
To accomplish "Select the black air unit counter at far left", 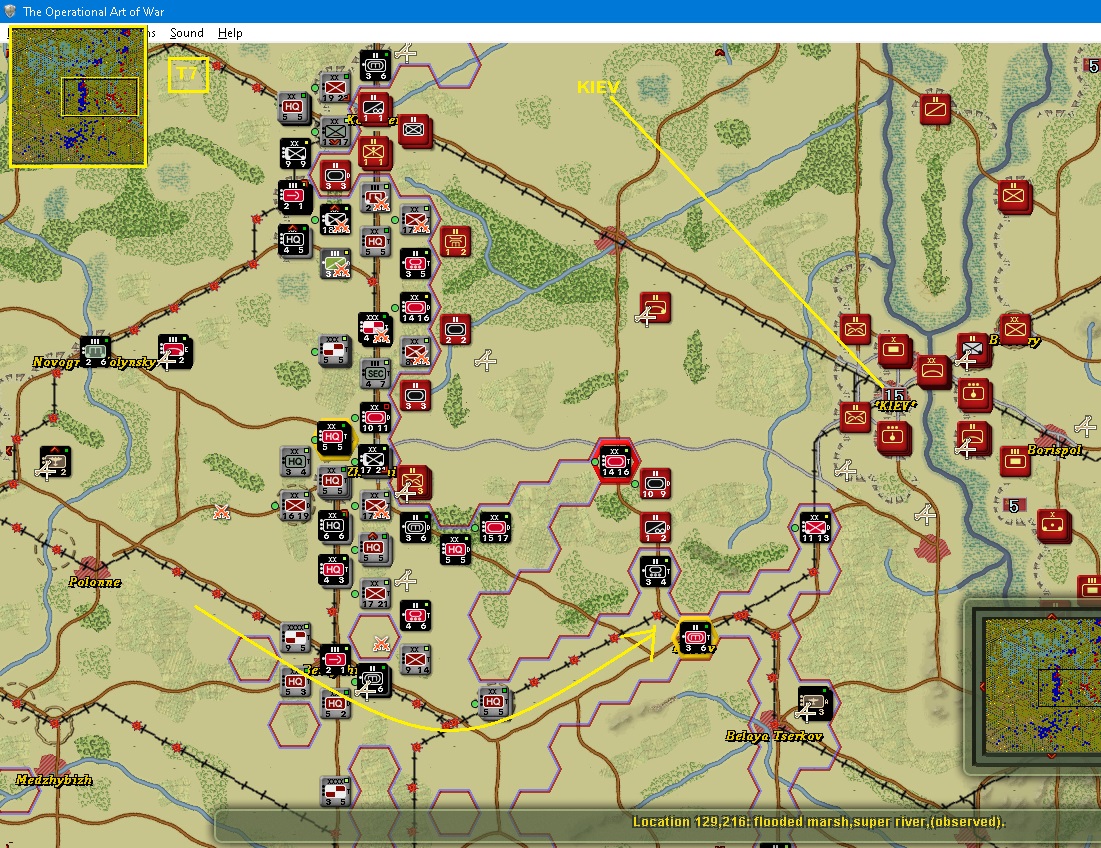I will point(55,461).
